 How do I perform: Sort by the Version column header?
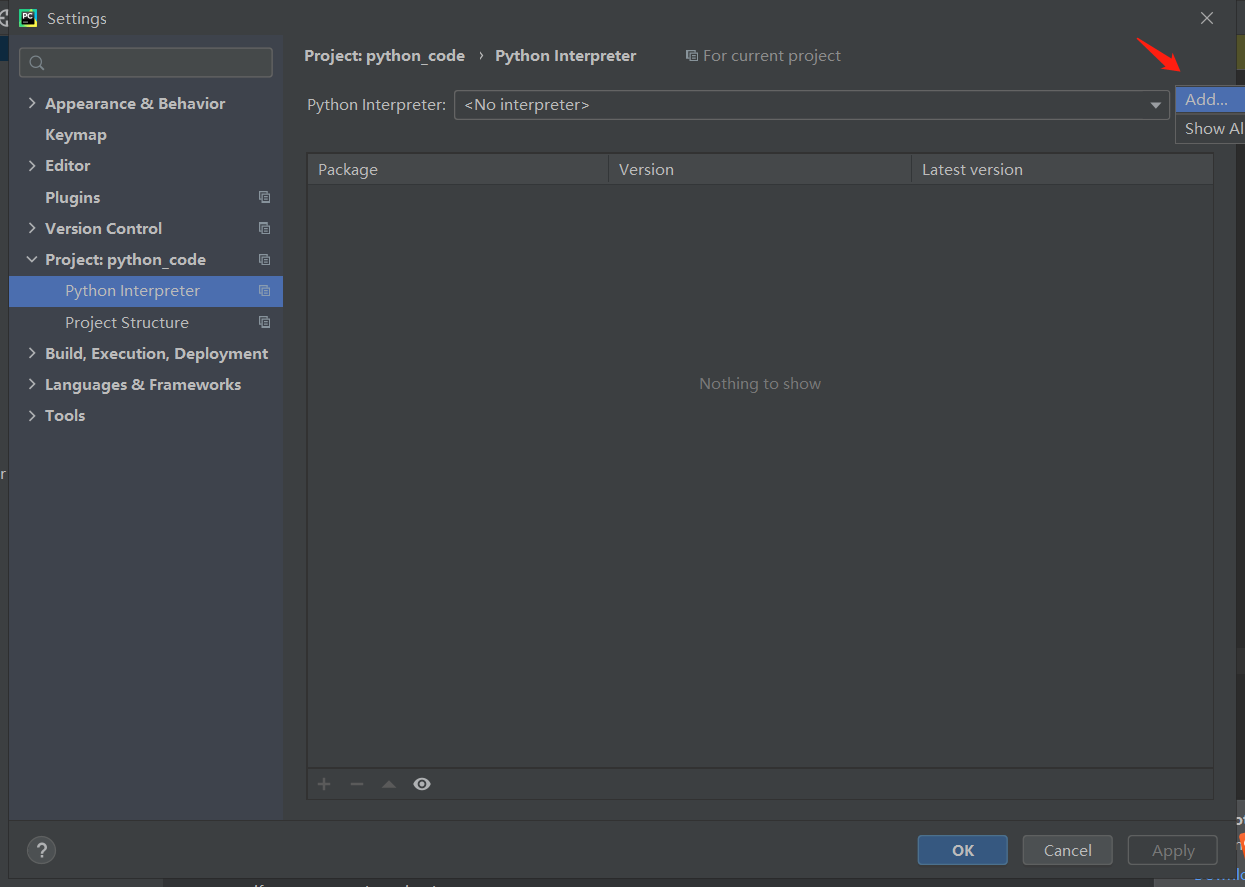coord(760,169)
